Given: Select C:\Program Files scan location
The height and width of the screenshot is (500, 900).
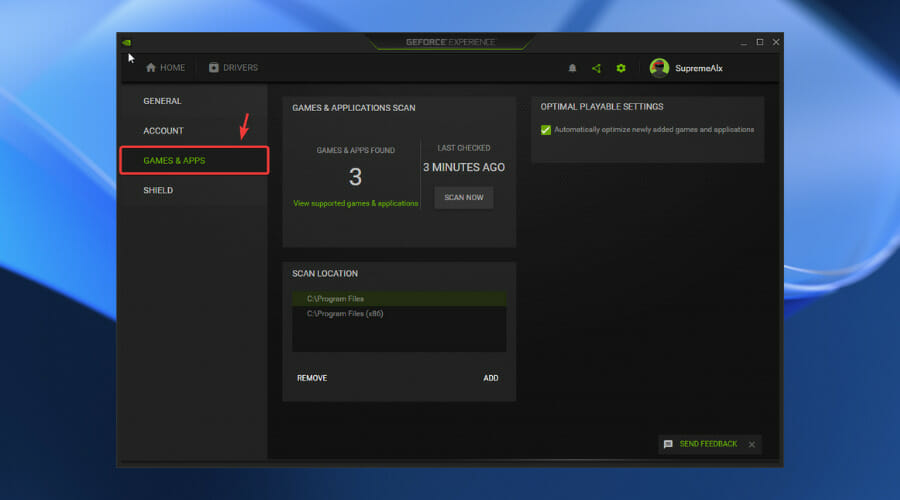Looking at the screenshot, I should coord(399,299).
